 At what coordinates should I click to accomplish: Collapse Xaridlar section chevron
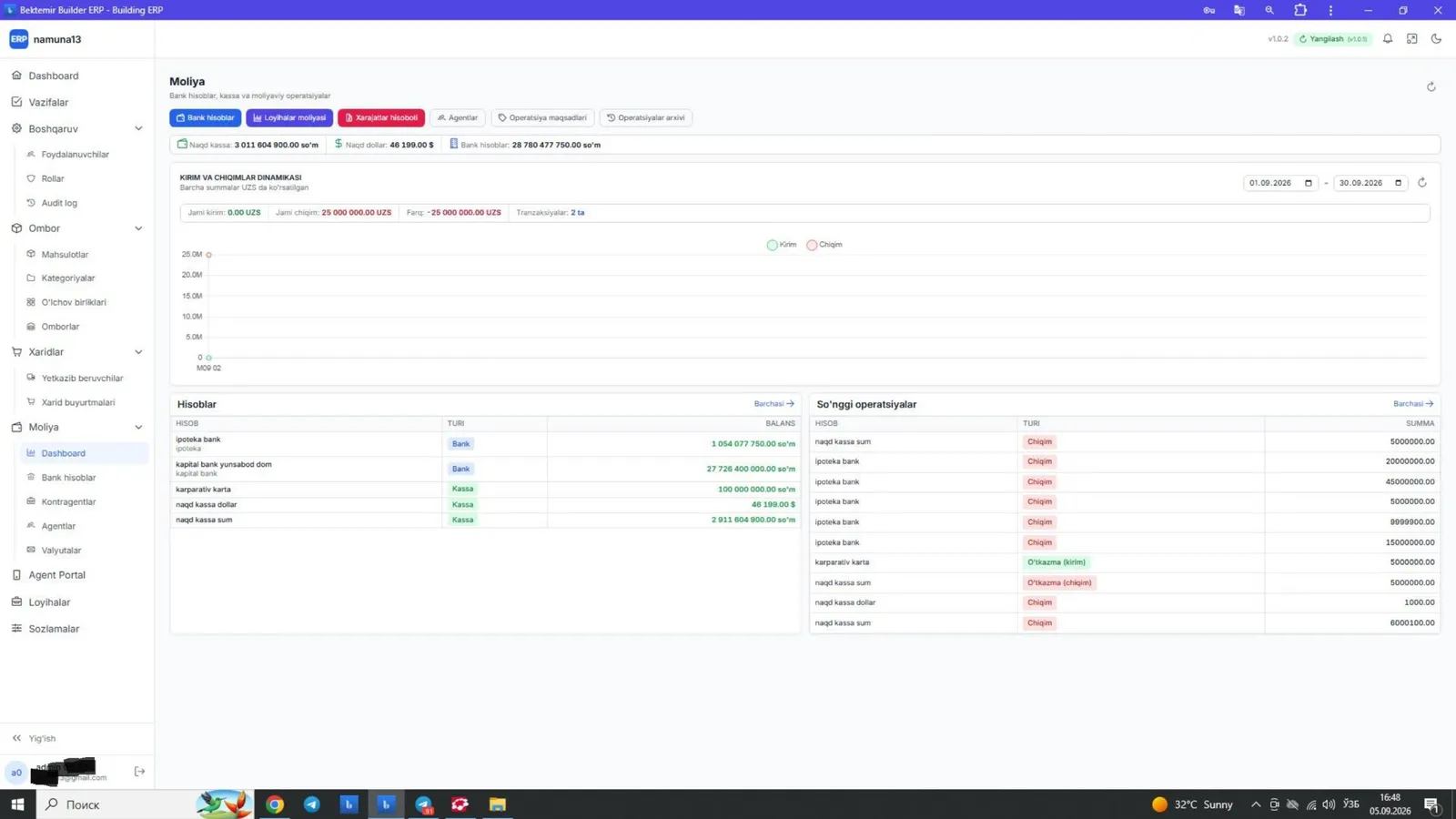(138, 352)
